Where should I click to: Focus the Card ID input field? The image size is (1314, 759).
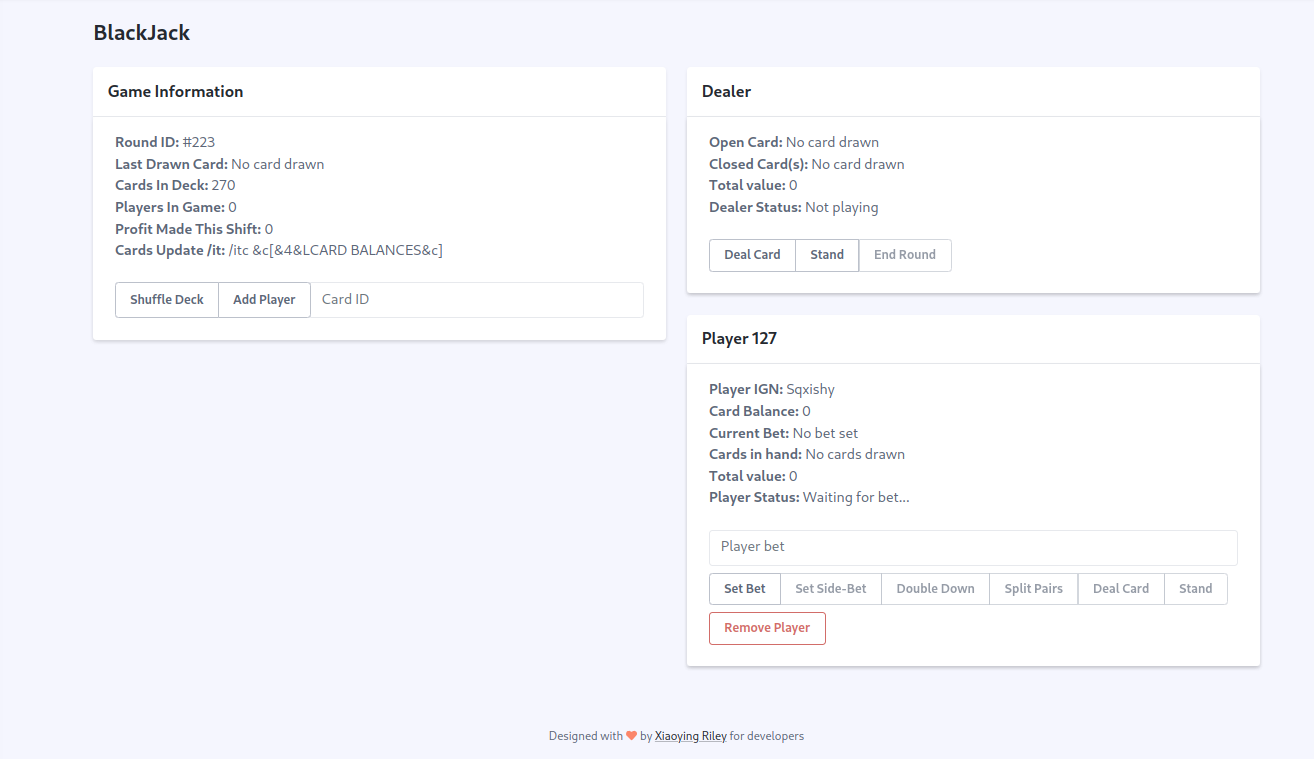476,300
